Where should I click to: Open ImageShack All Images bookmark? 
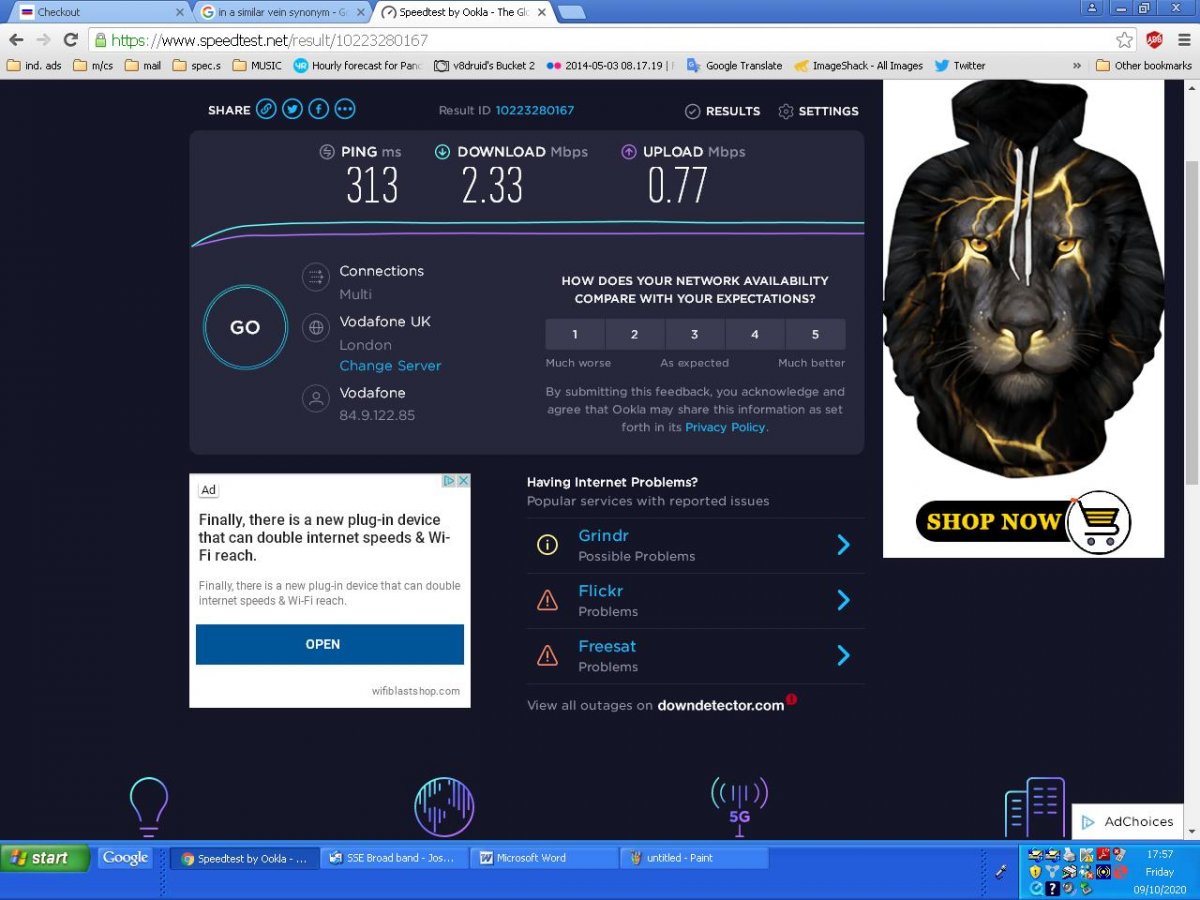(859, 65)
